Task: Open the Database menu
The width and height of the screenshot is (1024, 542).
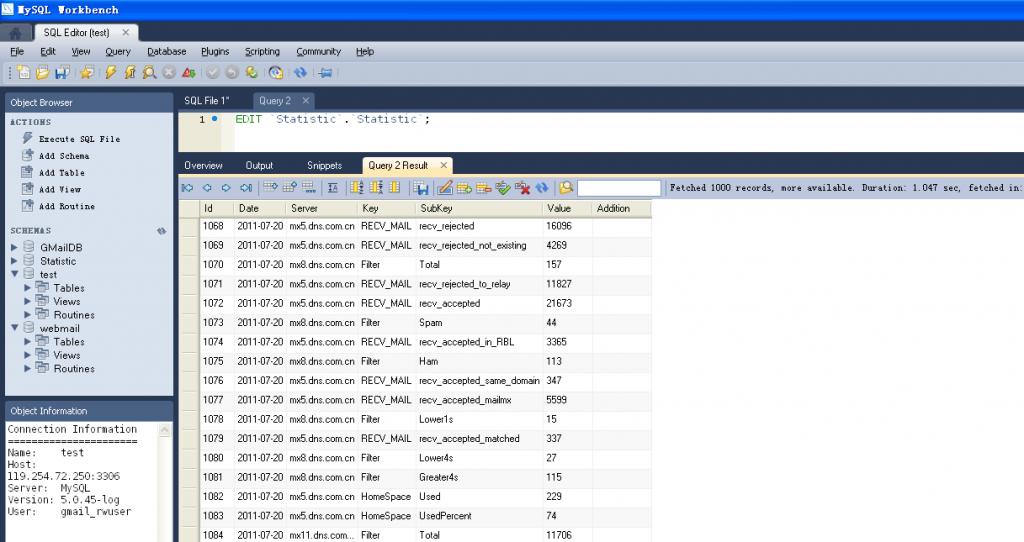Action: click(x=167, y=52)
